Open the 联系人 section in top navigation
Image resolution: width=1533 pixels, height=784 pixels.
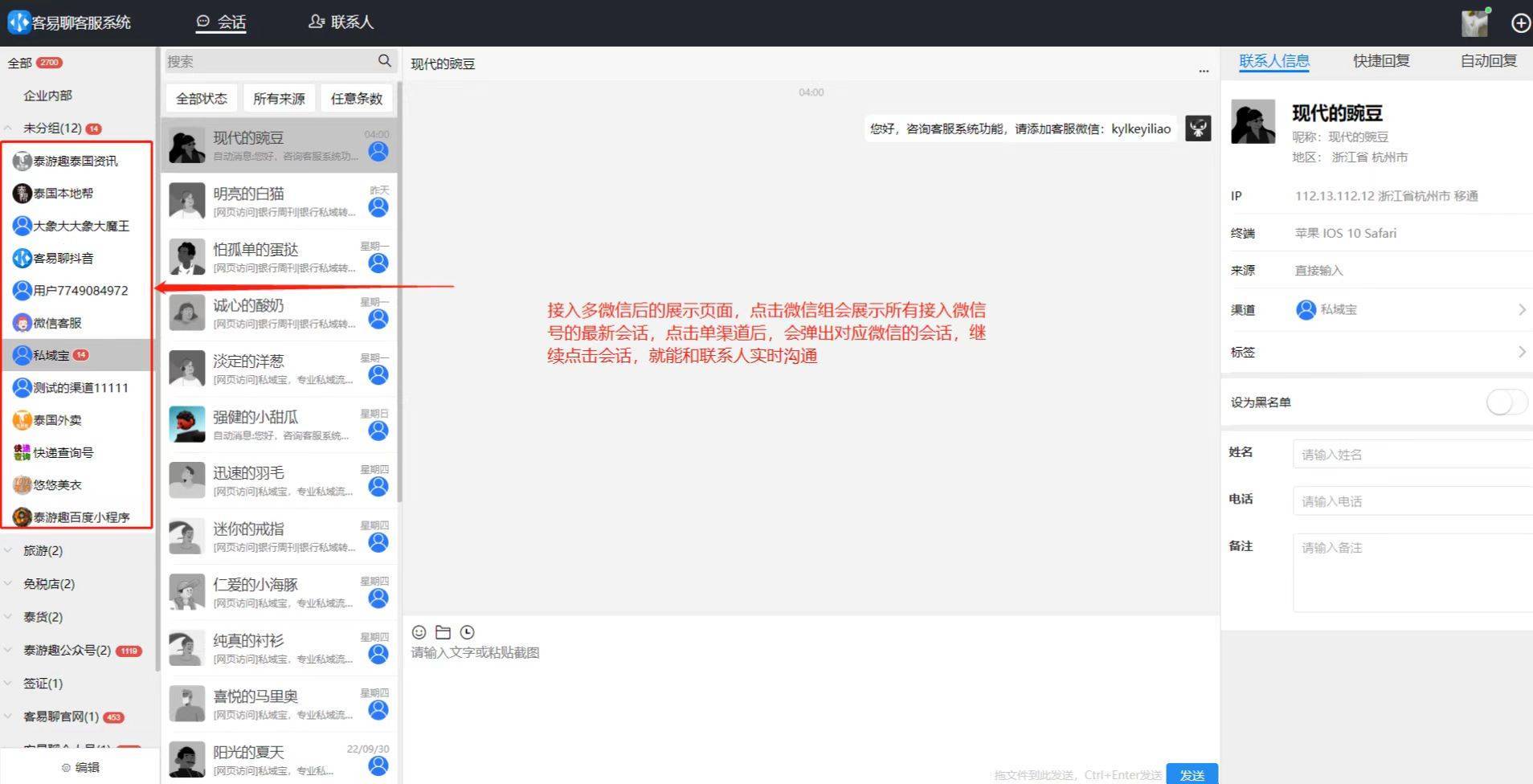(341, 22)
